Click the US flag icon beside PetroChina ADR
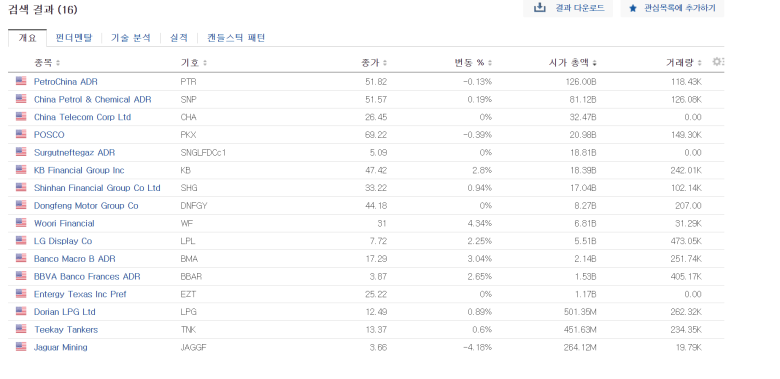This screenshot has width=780, height=379. [21, 81]
